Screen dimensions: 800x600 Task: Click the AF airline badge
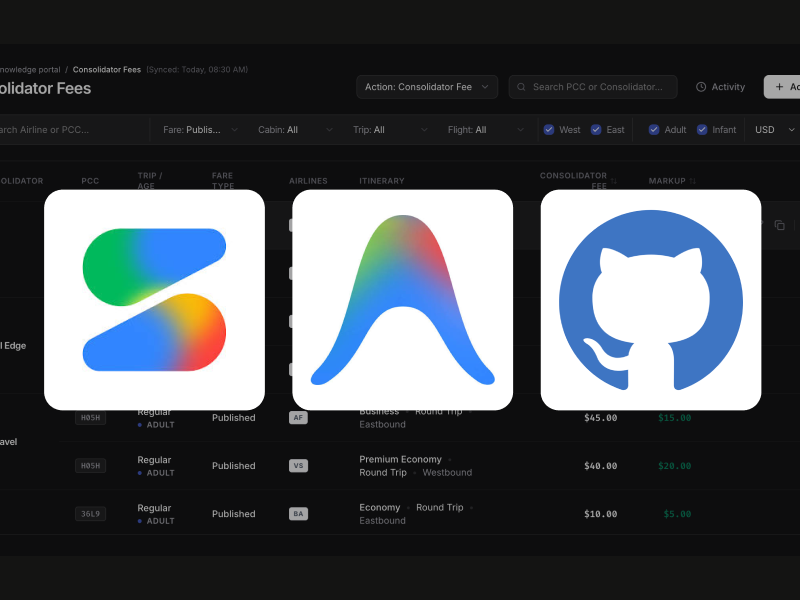(x=298, y=417)
